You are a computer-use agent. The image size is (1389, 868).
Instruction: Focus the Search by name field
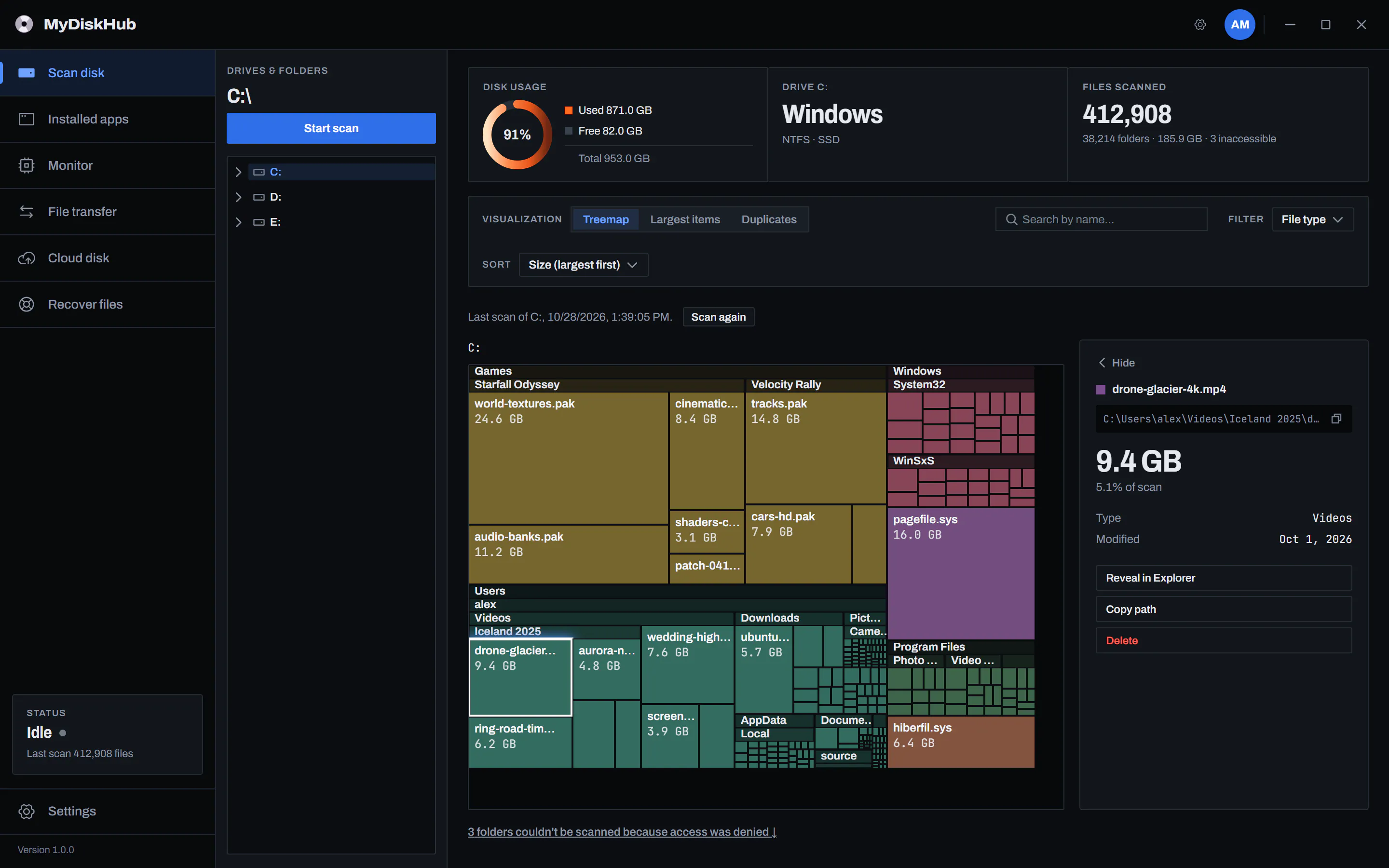pos(1101,219)
